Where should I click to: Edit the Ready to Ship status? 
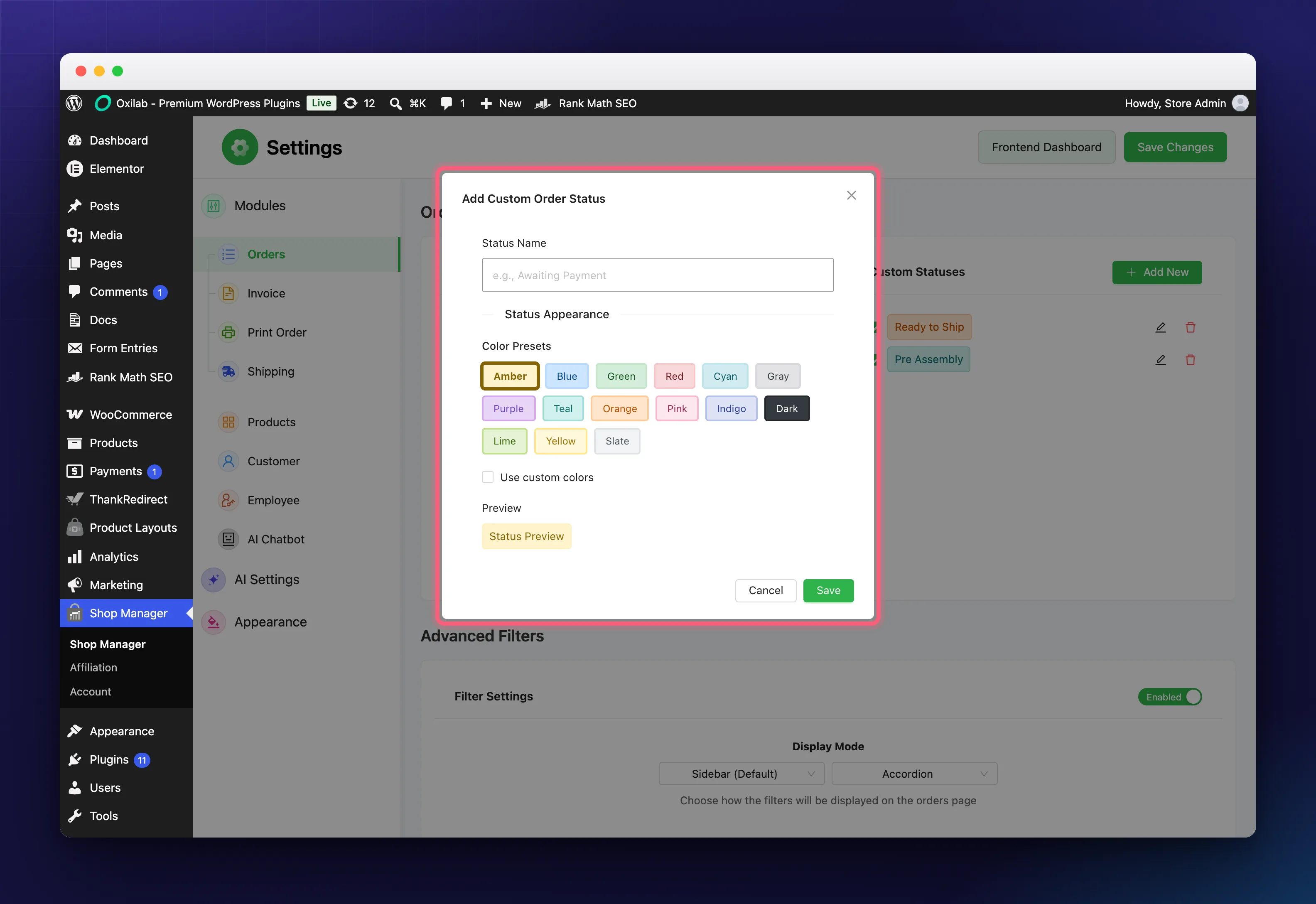(1160, 327)
